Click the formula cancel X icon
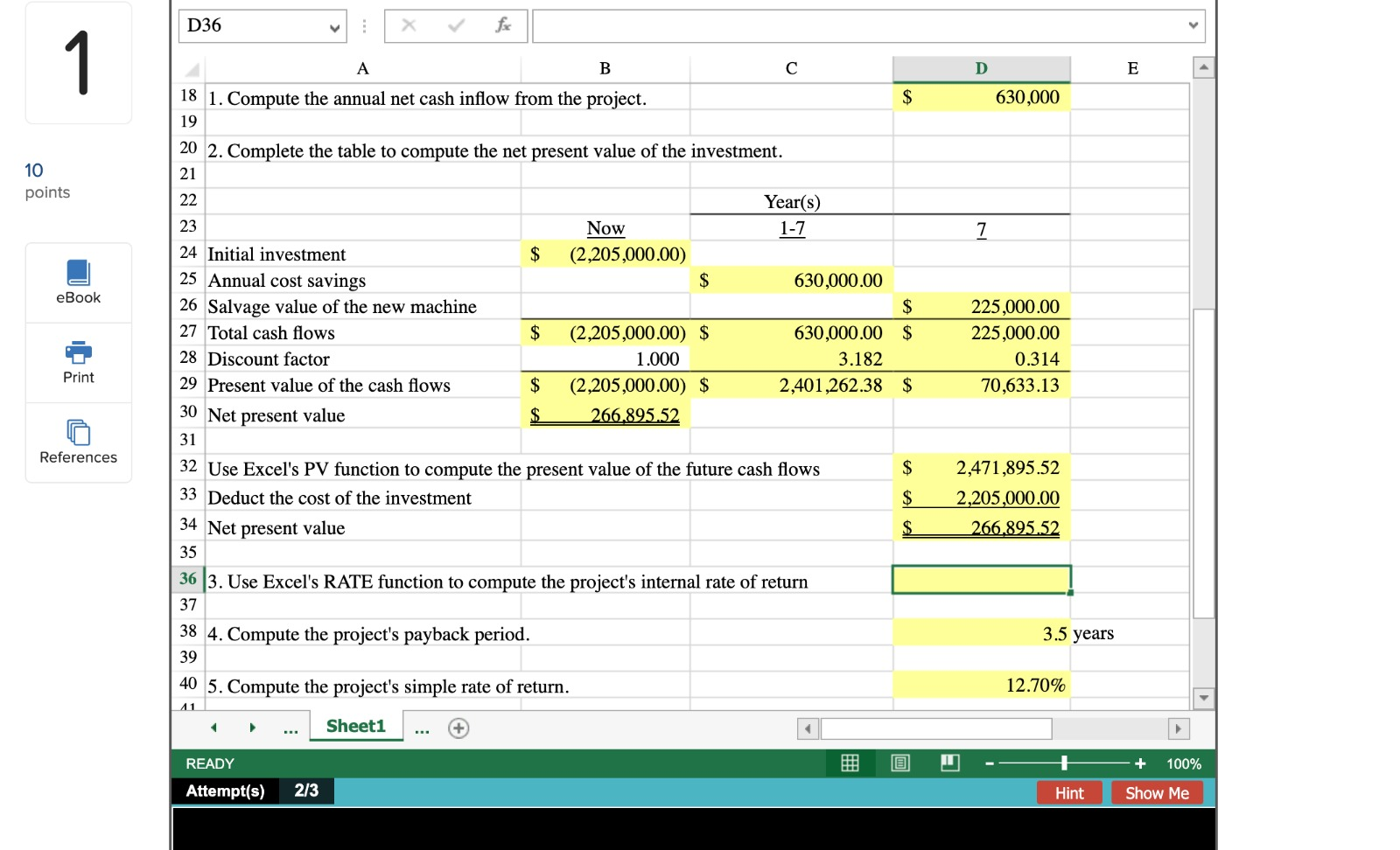This screenshot has width=1400, height=850. pos(409,25)
